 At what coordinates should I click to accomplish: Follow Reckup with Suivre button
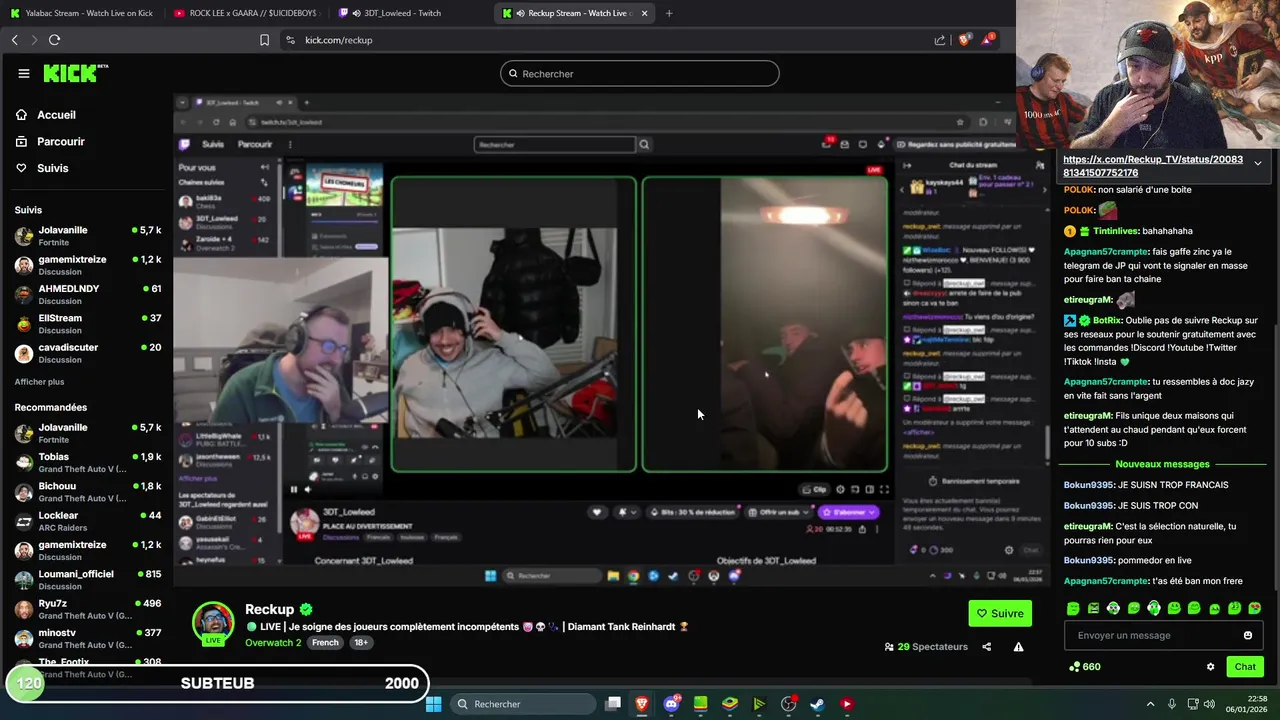click(1000, 613)
